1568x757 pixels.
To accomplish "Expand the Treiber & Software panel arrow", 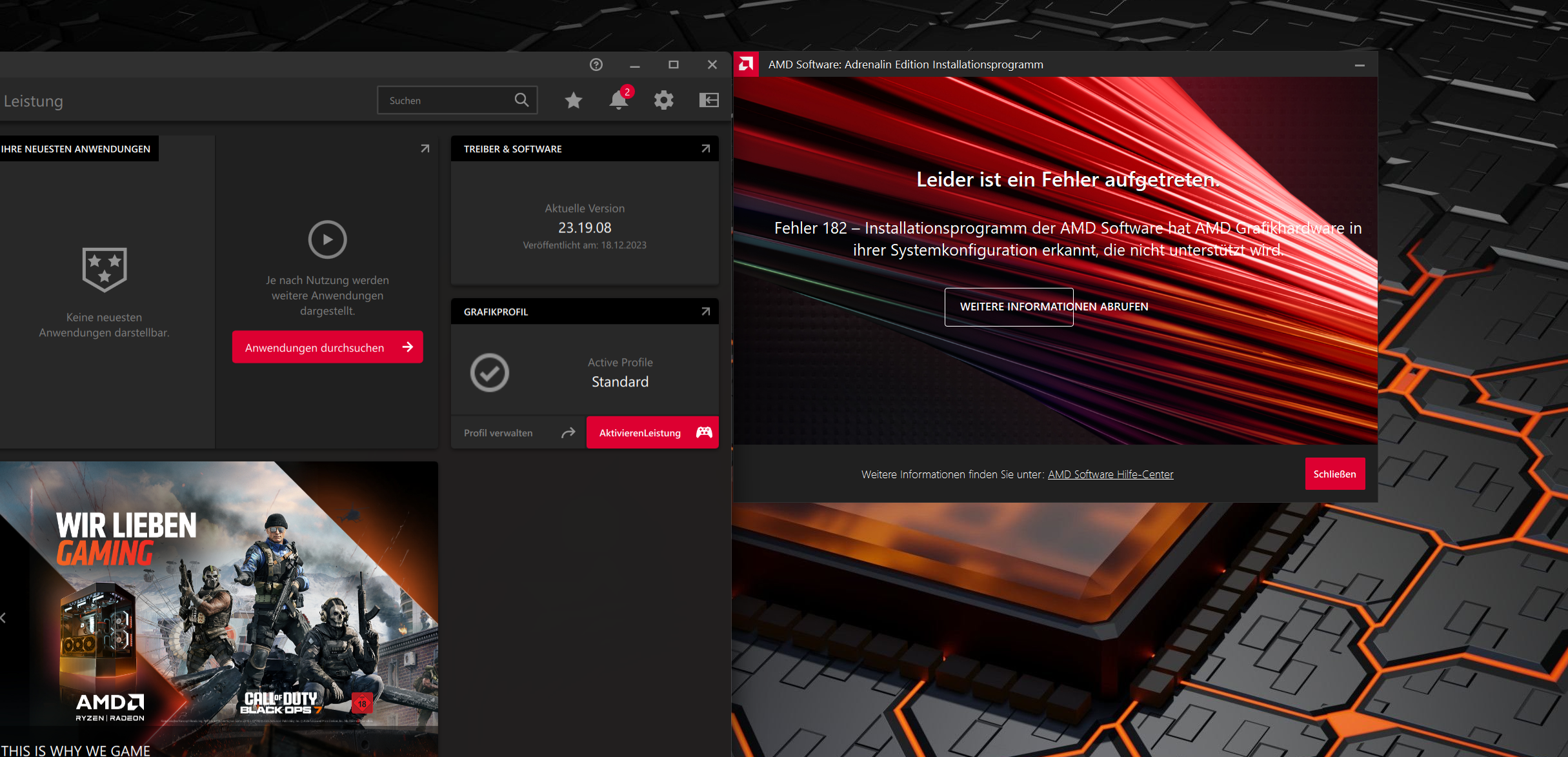I will tap(705, 149).
